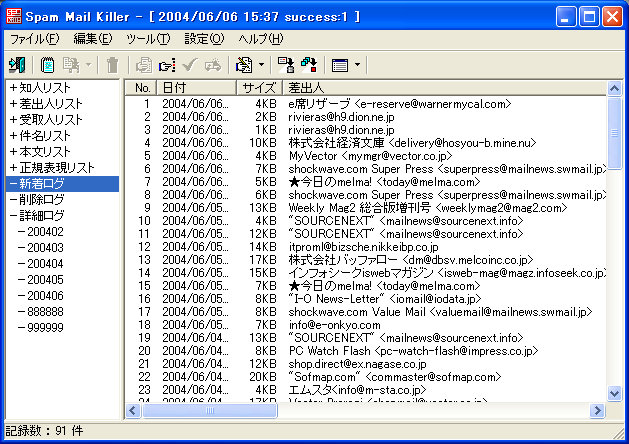Select the 200404 log entry in tree
This screenshot has width=629, height=444.
(45, 264)
